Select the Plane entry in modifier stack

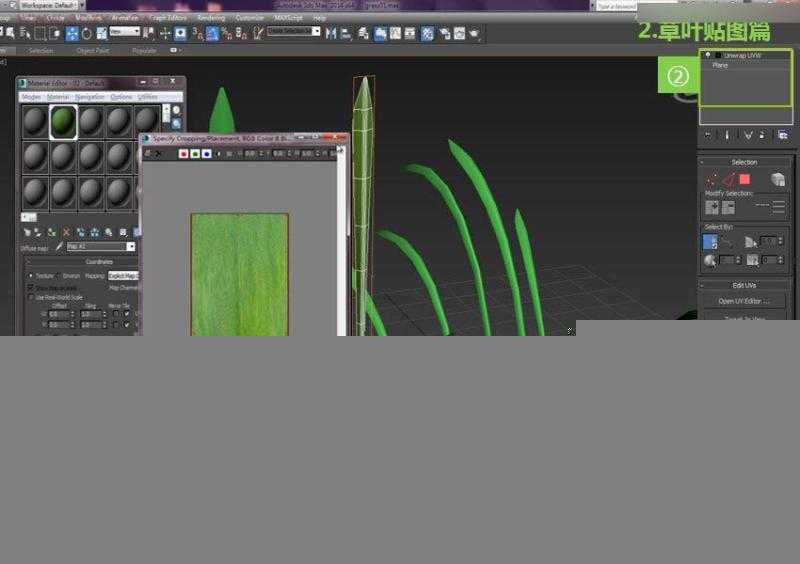pos(720,65)
